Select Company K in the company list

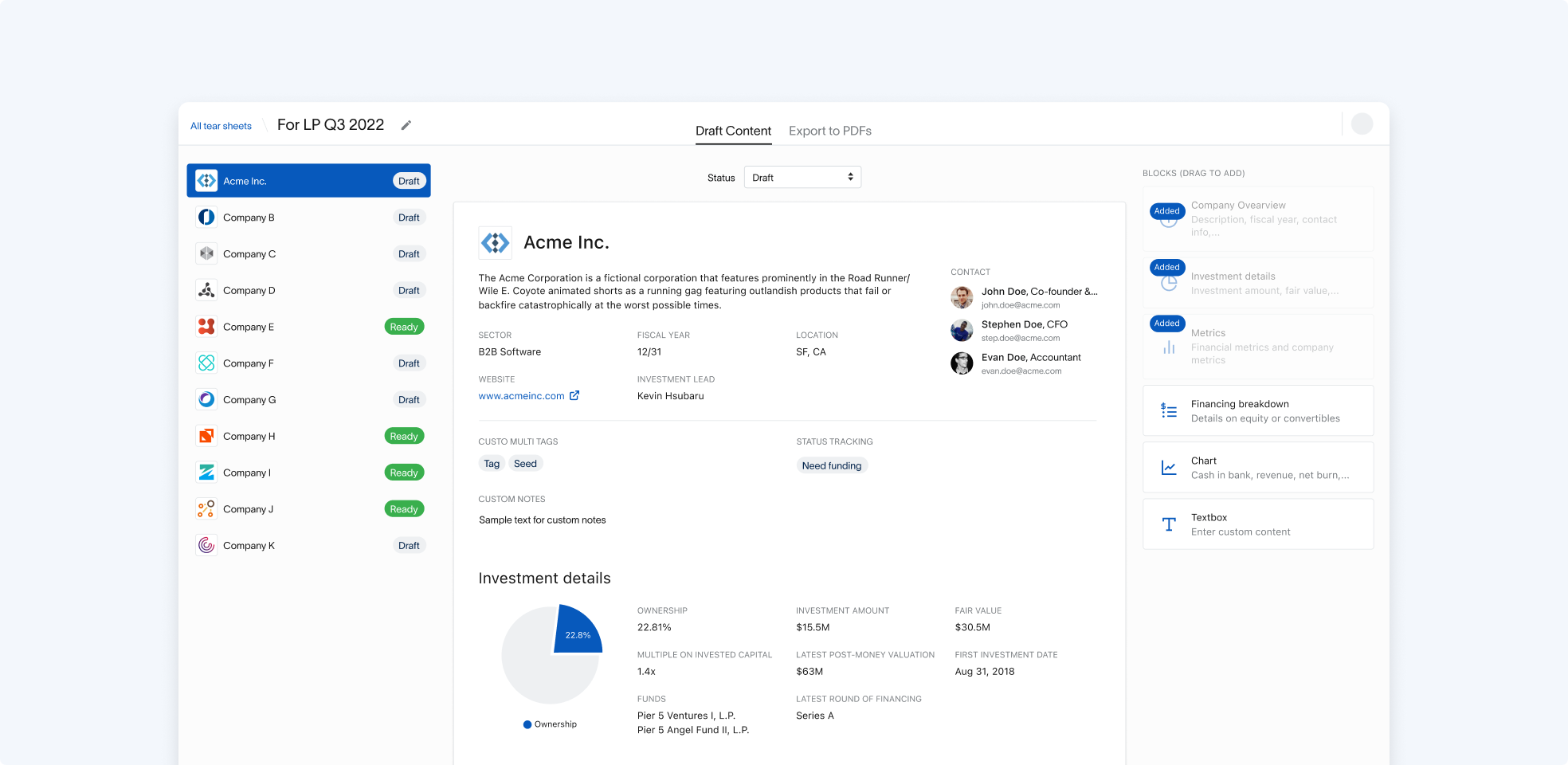(308, 545)
